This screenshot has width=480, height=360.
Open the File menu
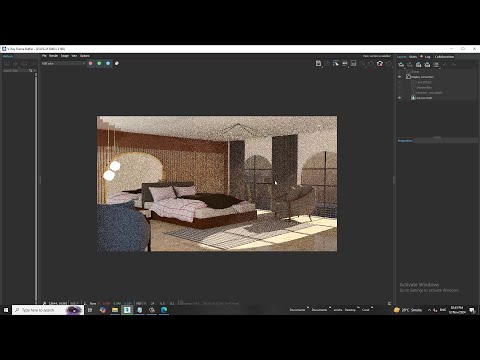pyautogui.click(x=44, y=56)
